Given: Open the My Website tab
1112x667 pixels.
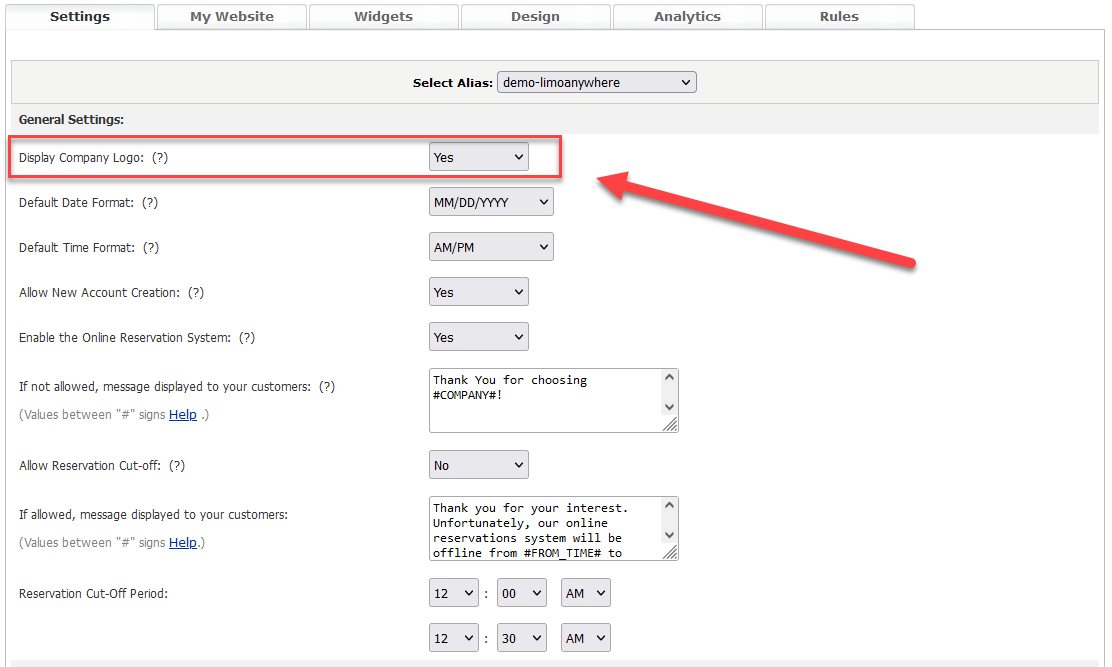Looking at the screenshot, I should click(x=232, y=17).
